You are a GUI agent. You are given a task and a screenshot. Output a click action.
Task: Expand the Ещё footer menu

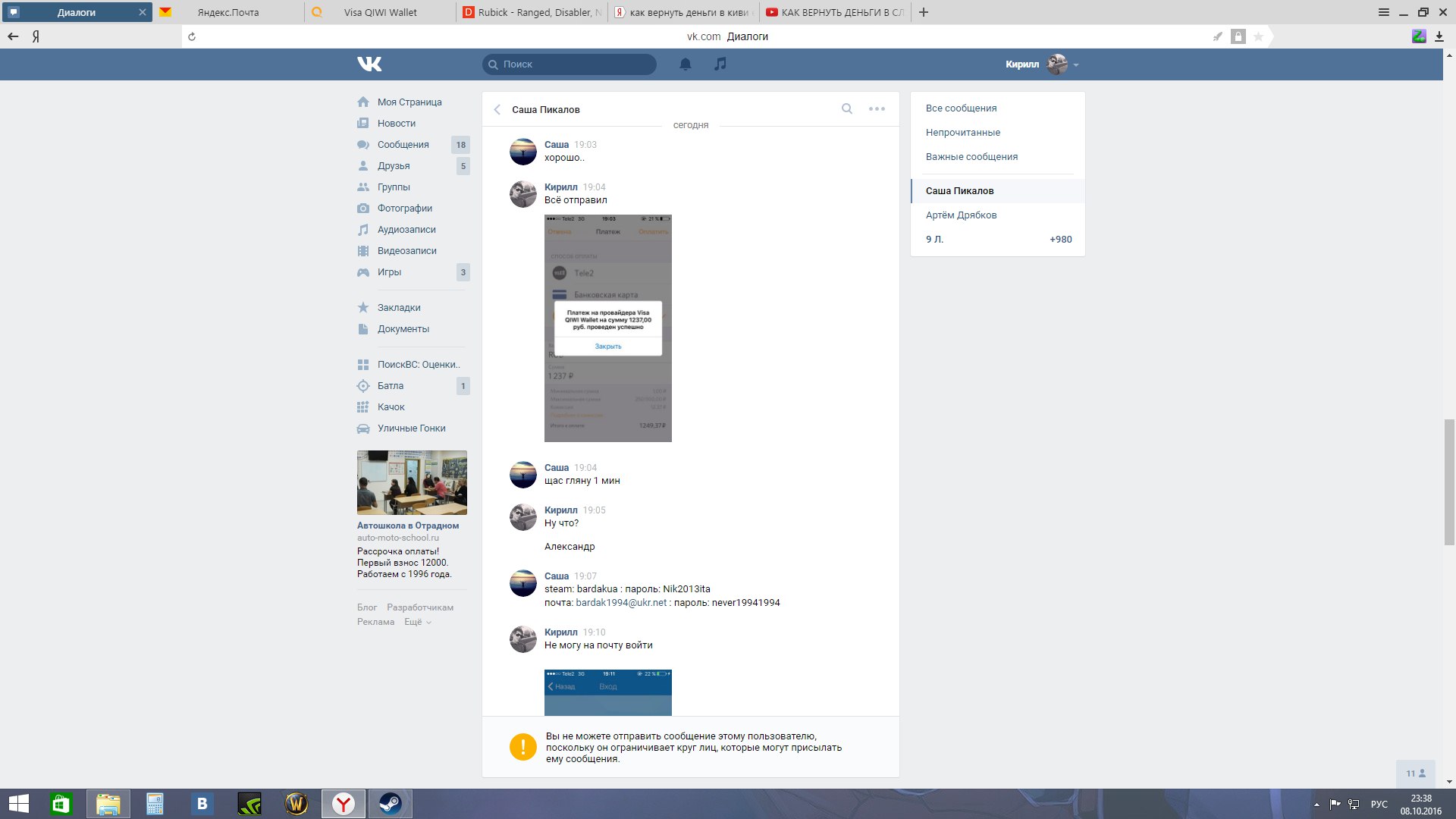[418, 622]
